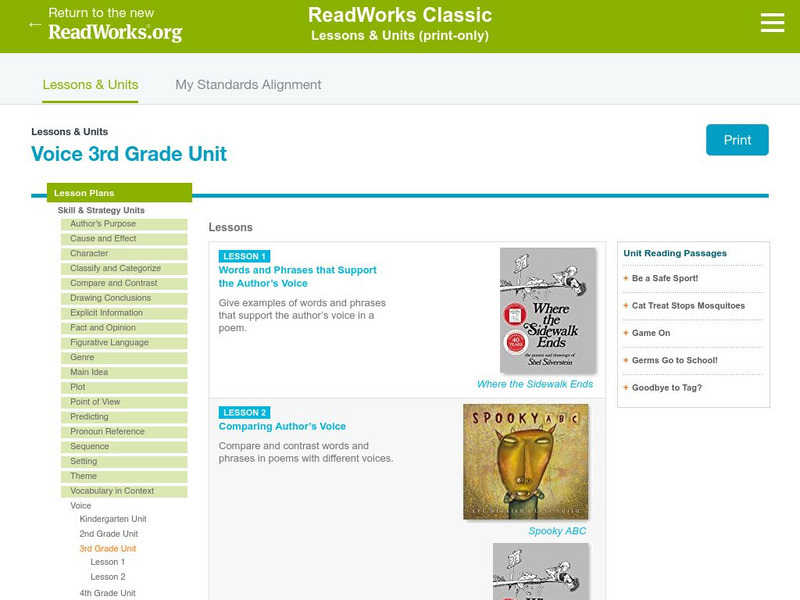Open Genre unit
The image size is (800, 600).
click(124, 357)
